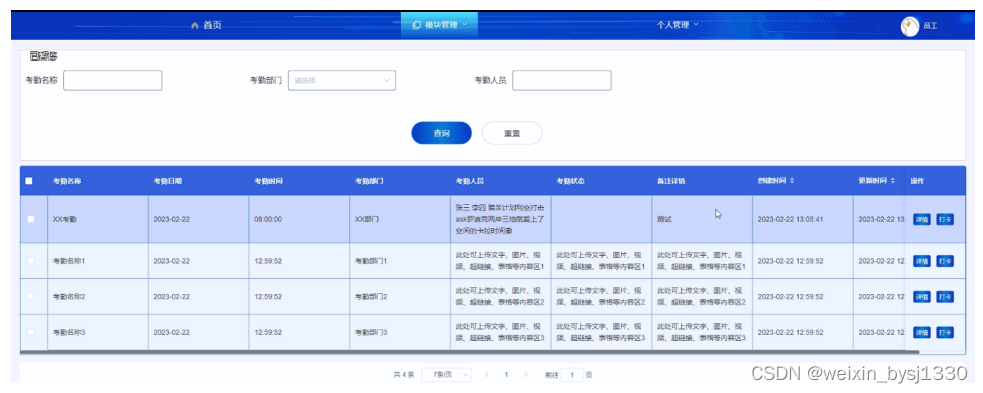Click the 考勤名称 column header
The height and width of the screenshot is (393, 983).
pos(67,181)
